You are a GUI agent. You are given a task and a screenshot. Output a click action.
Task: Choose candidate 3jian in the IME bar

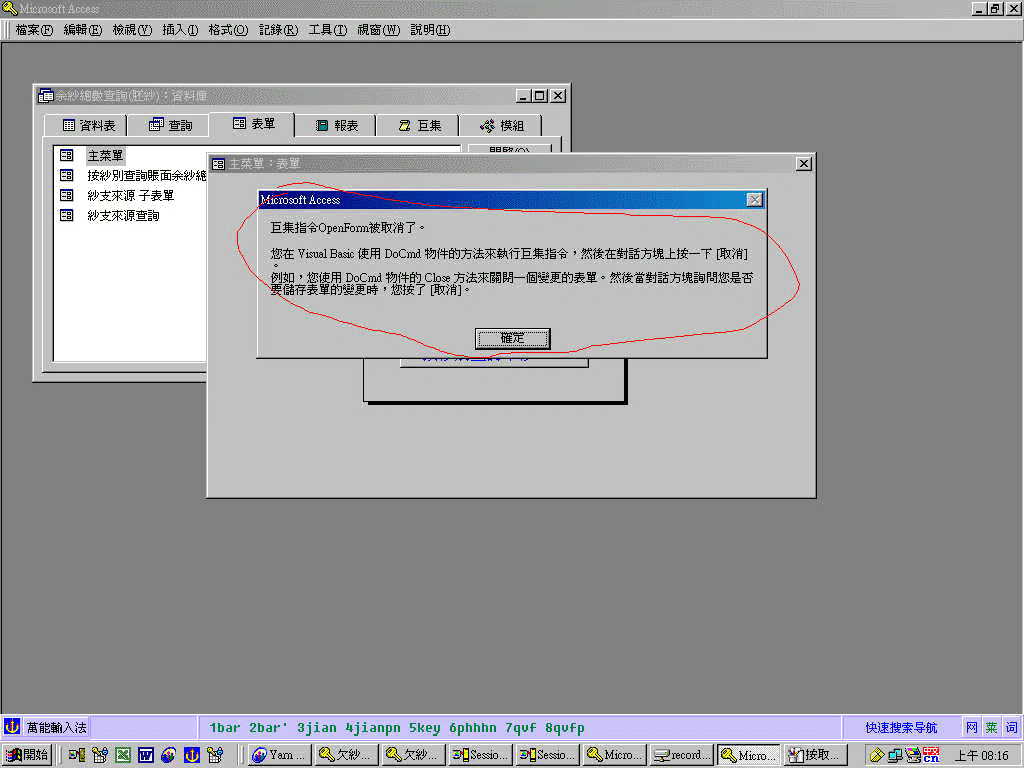[317, 728]
